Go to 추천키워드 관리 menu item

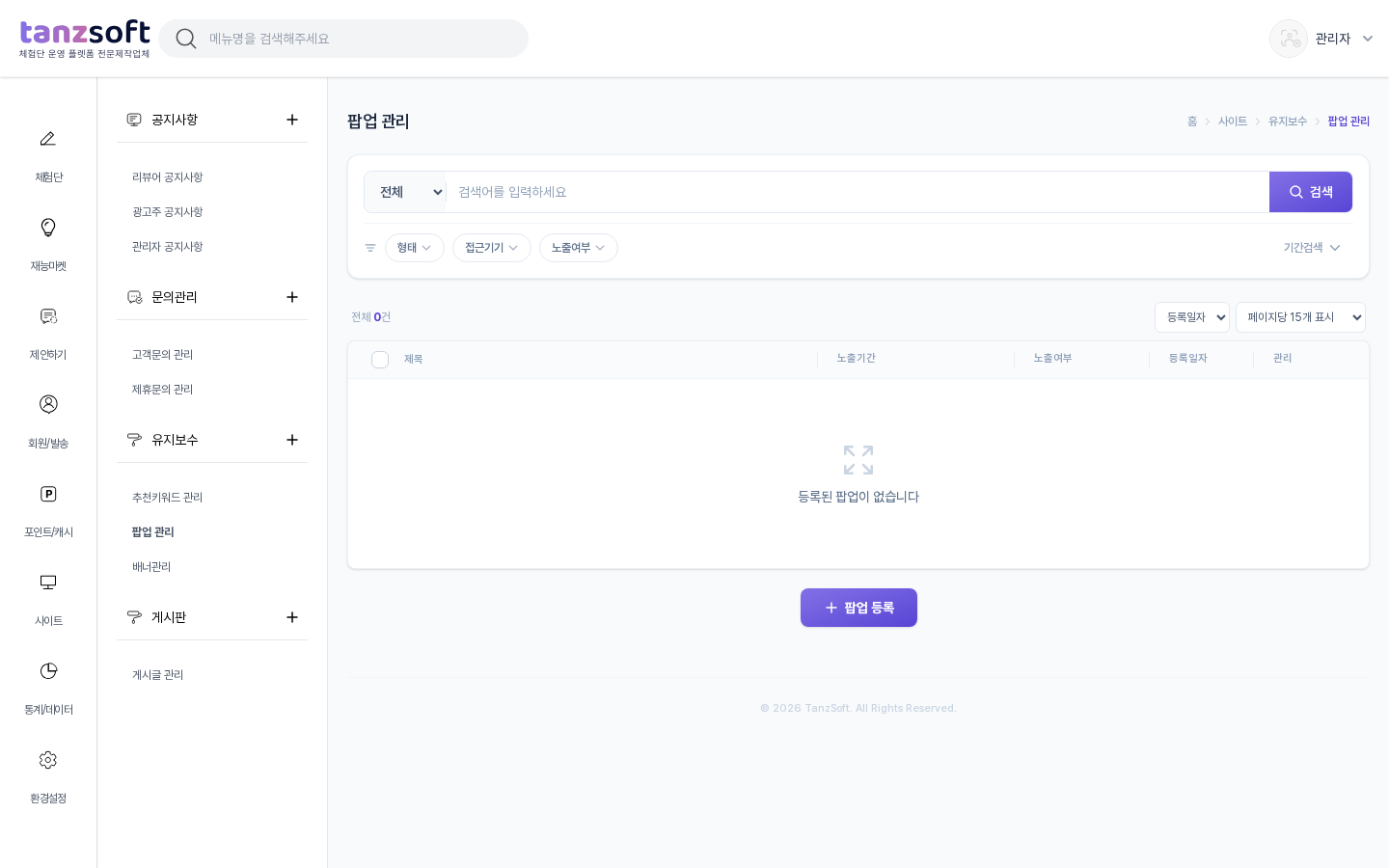(168, 498)
